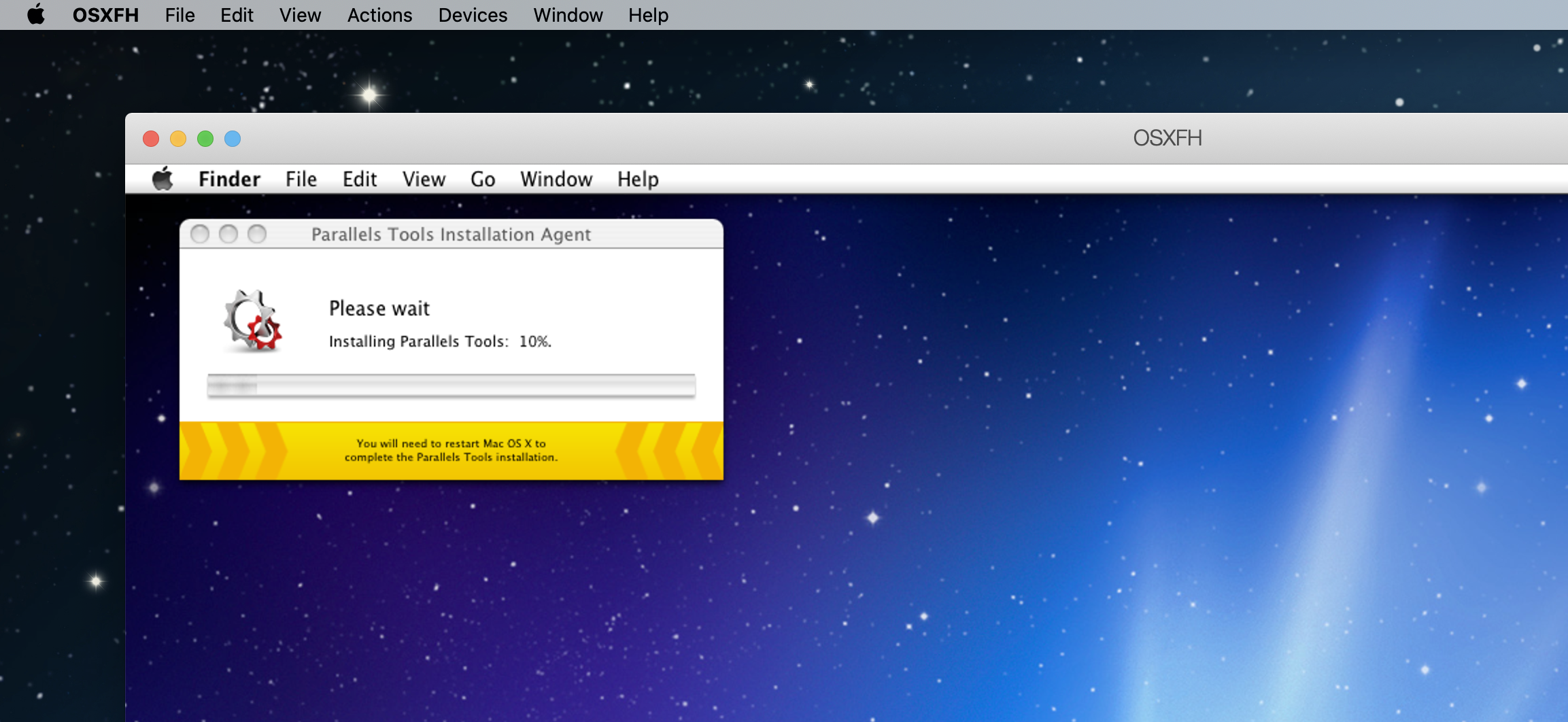Viewport: 1568px width, 722px height.
Task: Open the guest Apple menu in Finder bar
Action: (163, 179)
